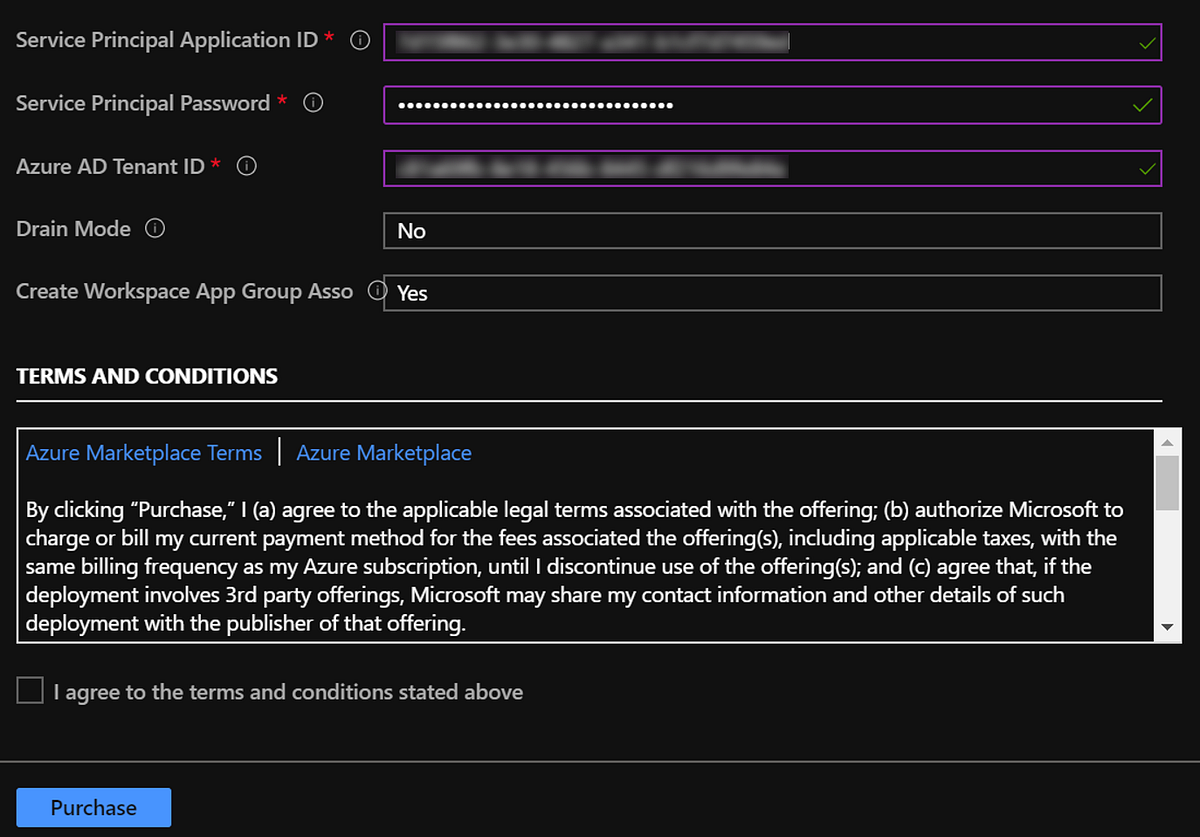Click green checkmark in Tenant ID field
Image resolution: width=1200 pixels, height=837 pixels.
1146,169
